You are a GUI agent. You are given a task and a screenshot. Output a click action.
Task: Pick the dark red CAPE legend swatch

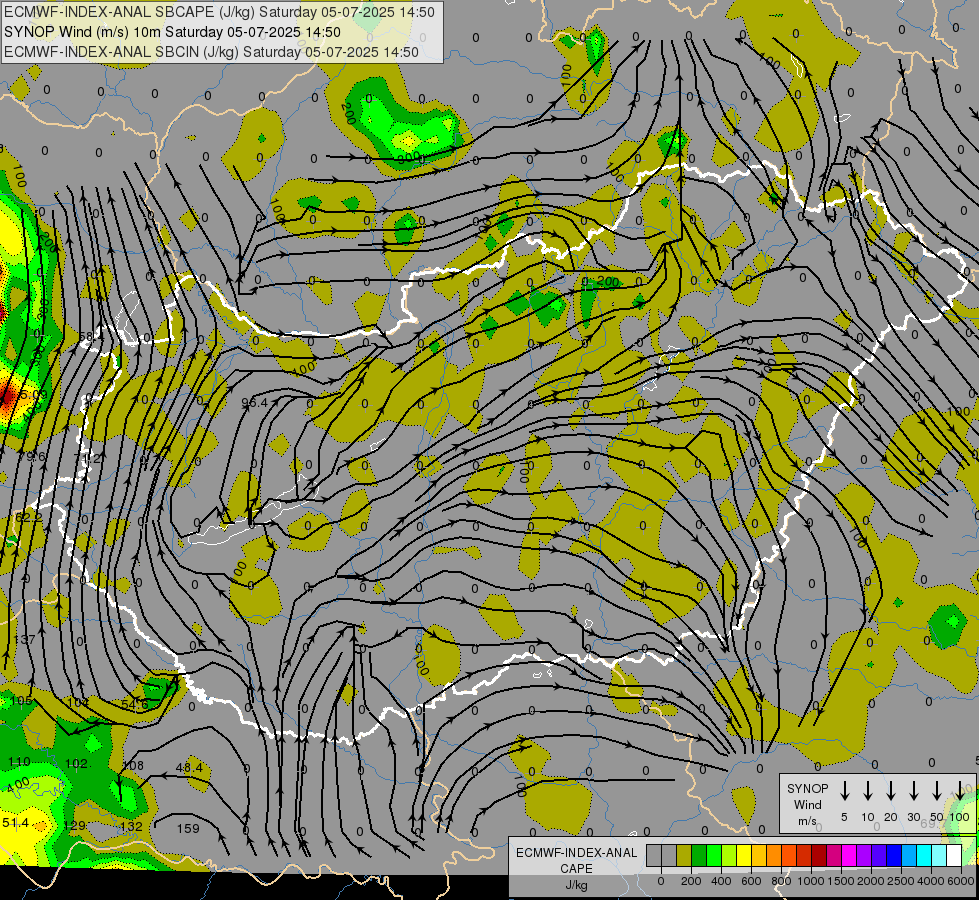[819, 855]
